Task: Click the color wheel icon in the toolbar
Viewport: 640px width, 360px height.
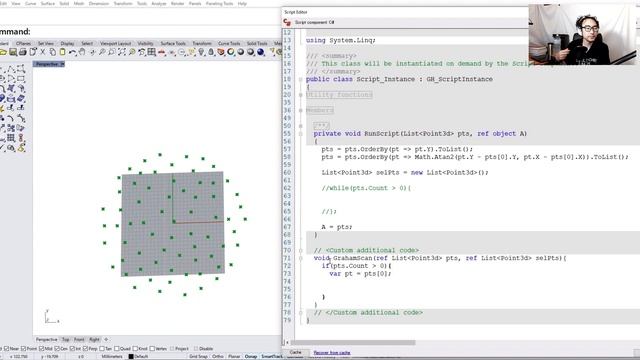Action: click(231, 52)
